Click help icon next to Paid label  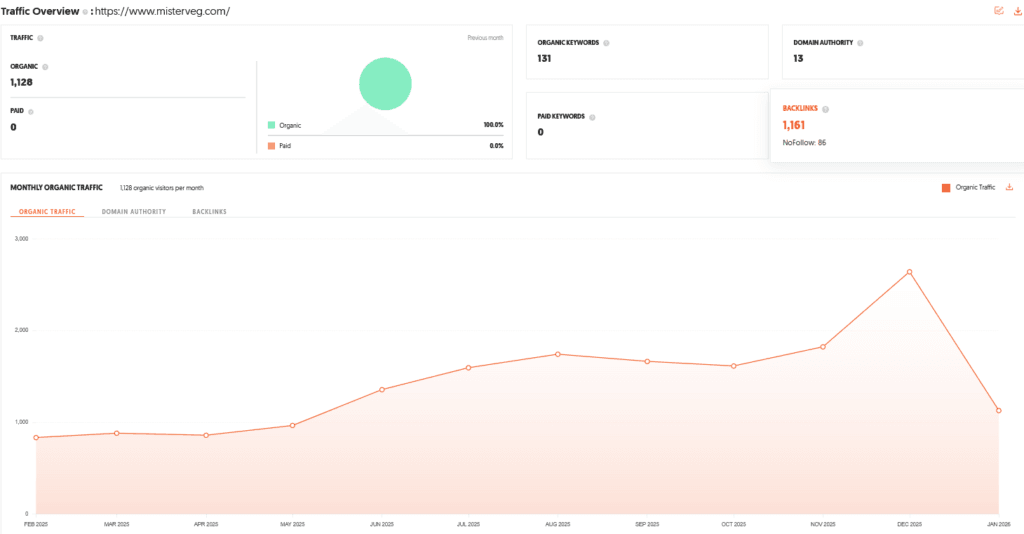point(32,111)
